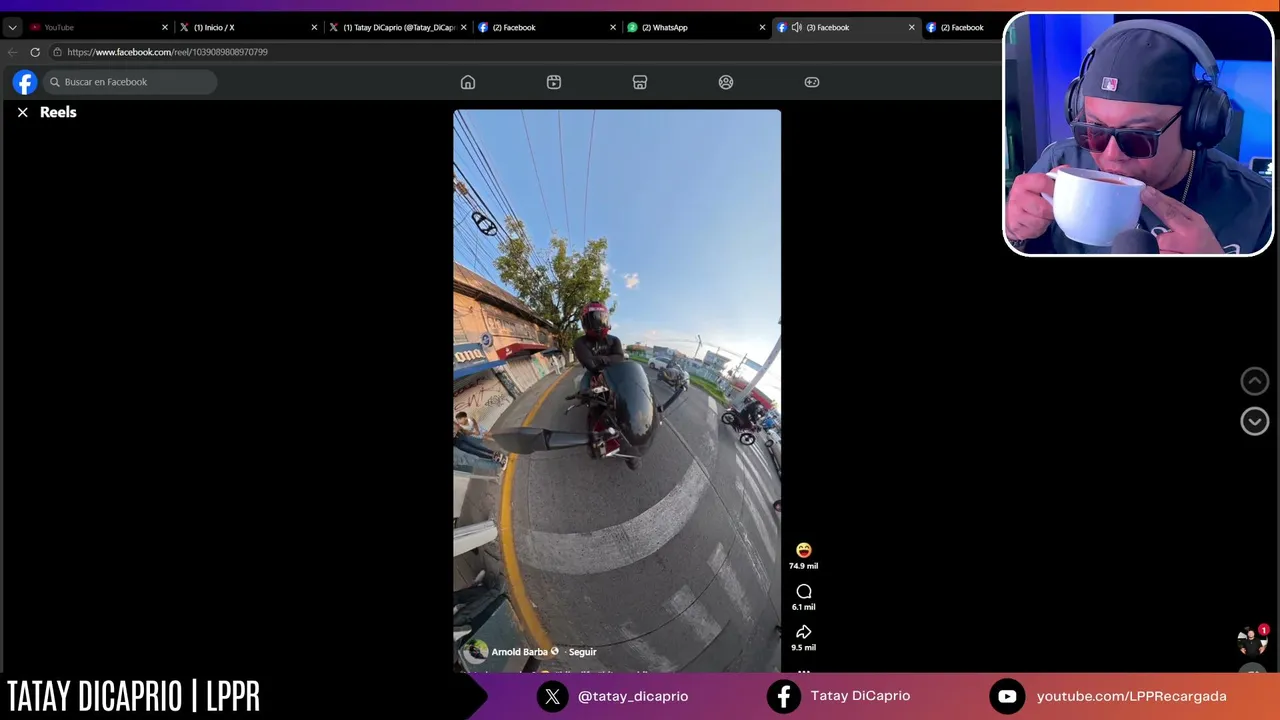Close the Tatay DiCaprio X profile tab
The image size is (1280, 720).
coord(464,27)
